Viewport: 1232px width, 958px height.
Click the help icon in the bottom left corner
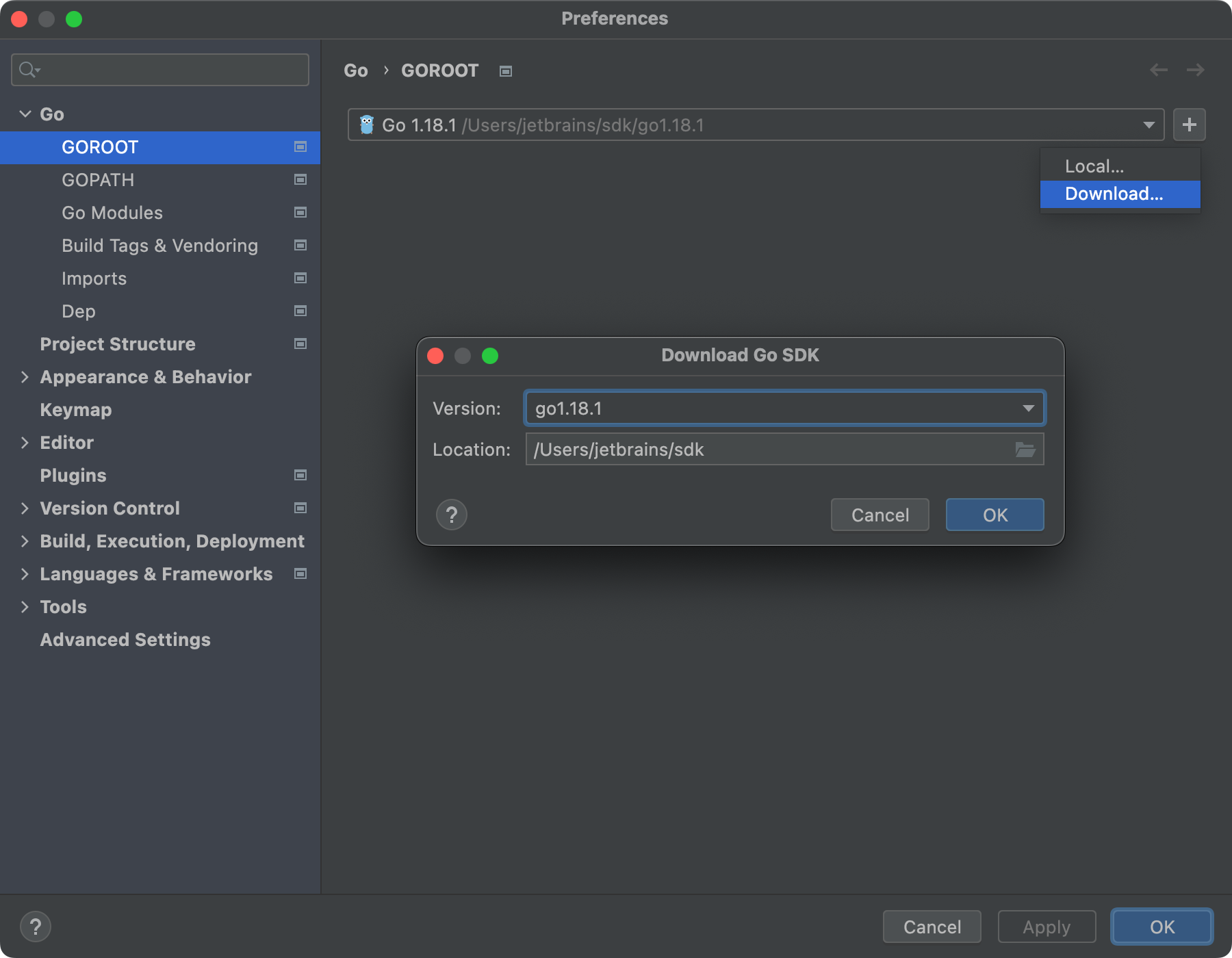[x=36, y=927]
